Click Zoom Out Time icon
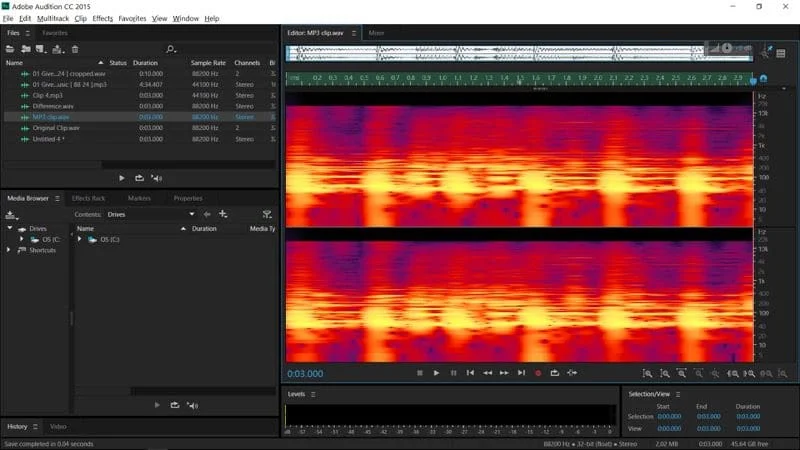This screenshot has height=450, width=800. pos(698,373)
